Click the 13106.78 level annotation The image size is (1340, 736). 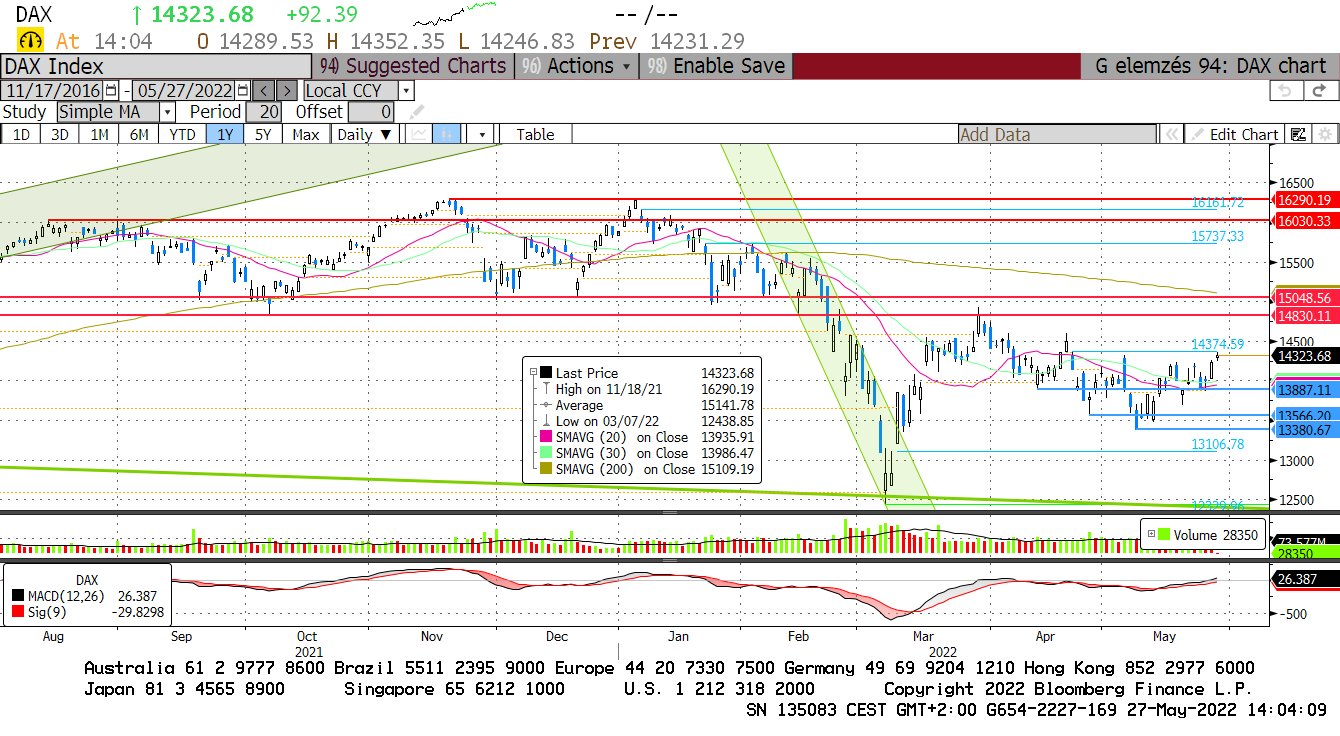coord(1217,444)
